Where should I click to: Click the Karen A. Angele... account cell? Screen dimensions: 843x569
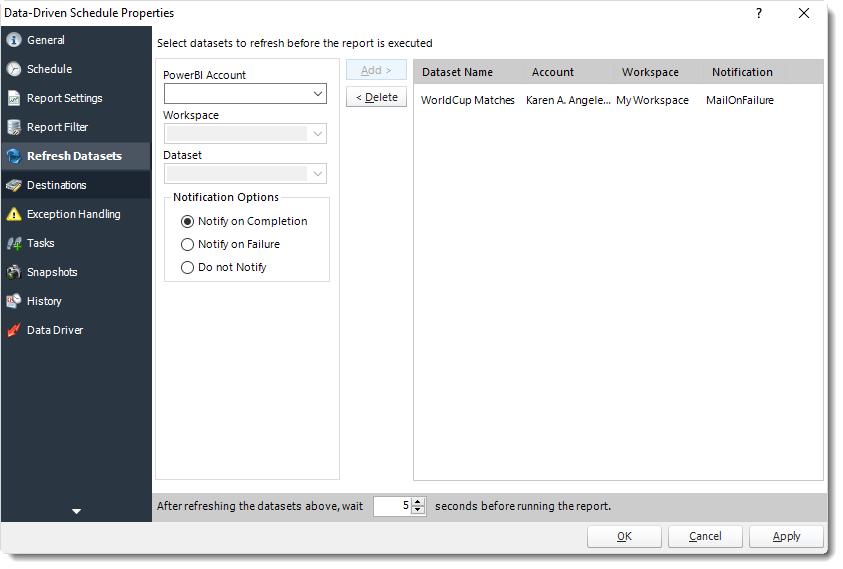[x=568, y=100]
